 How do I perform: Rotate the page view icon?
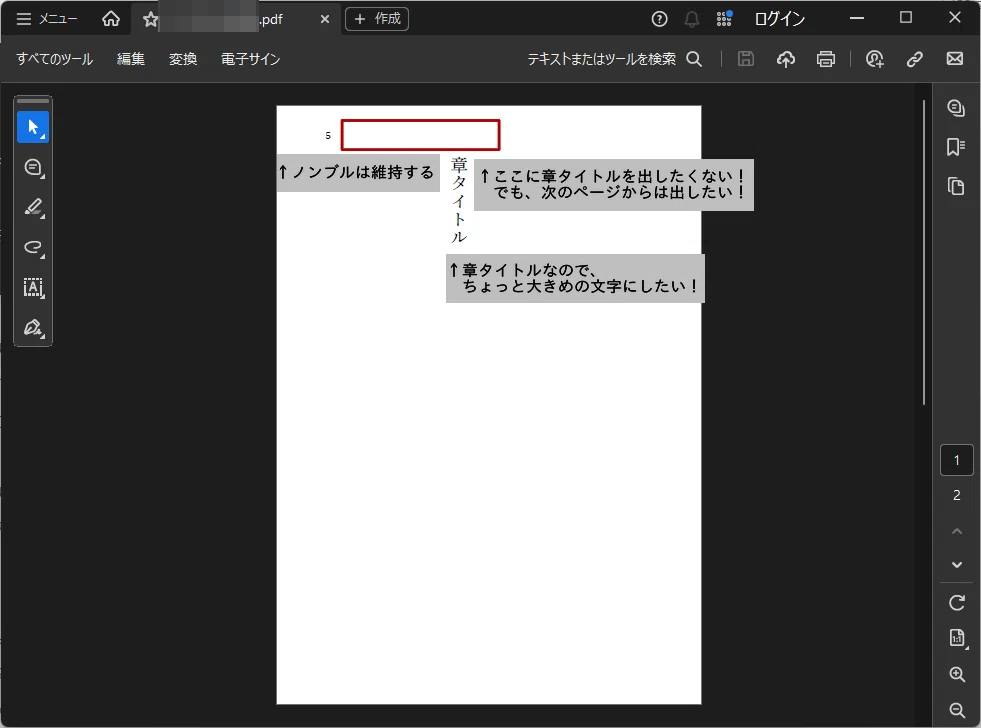957,603
